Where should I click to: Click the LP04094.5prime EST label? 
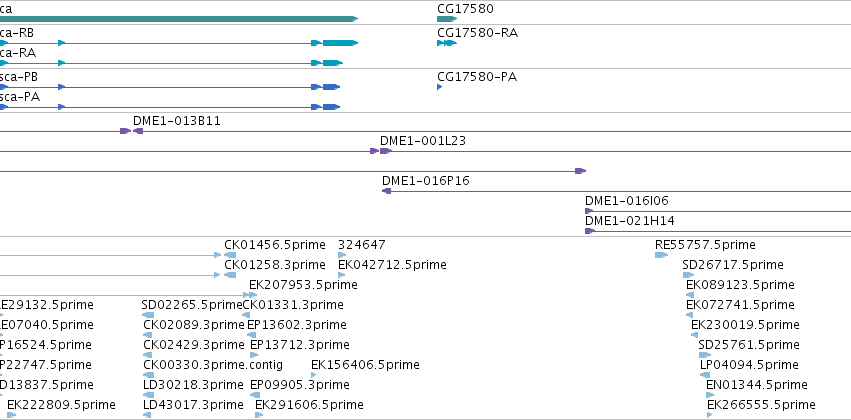(750, 365)
